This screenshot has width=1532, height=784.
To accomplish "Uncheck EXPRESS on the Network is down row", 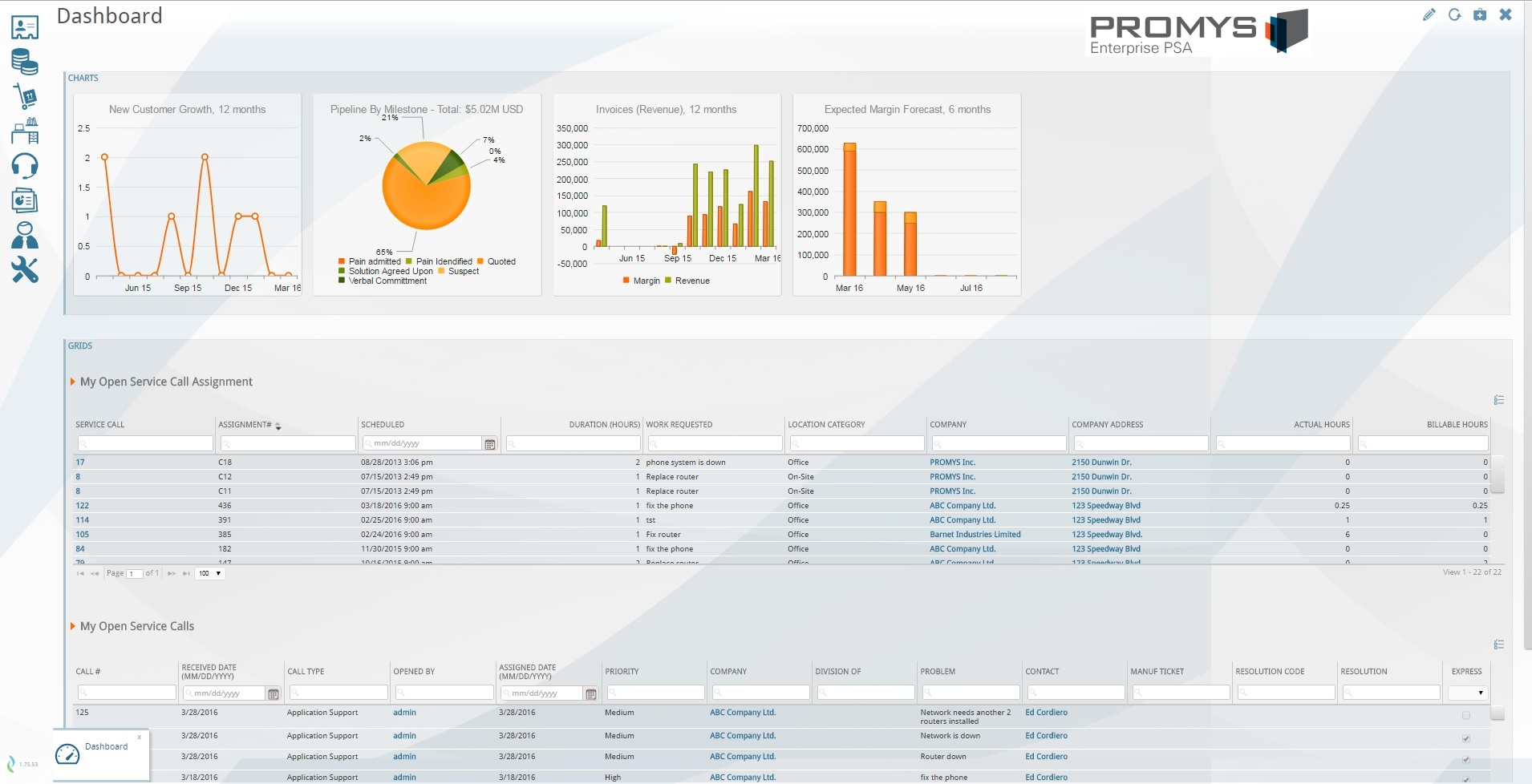I will coord(1466,738).
